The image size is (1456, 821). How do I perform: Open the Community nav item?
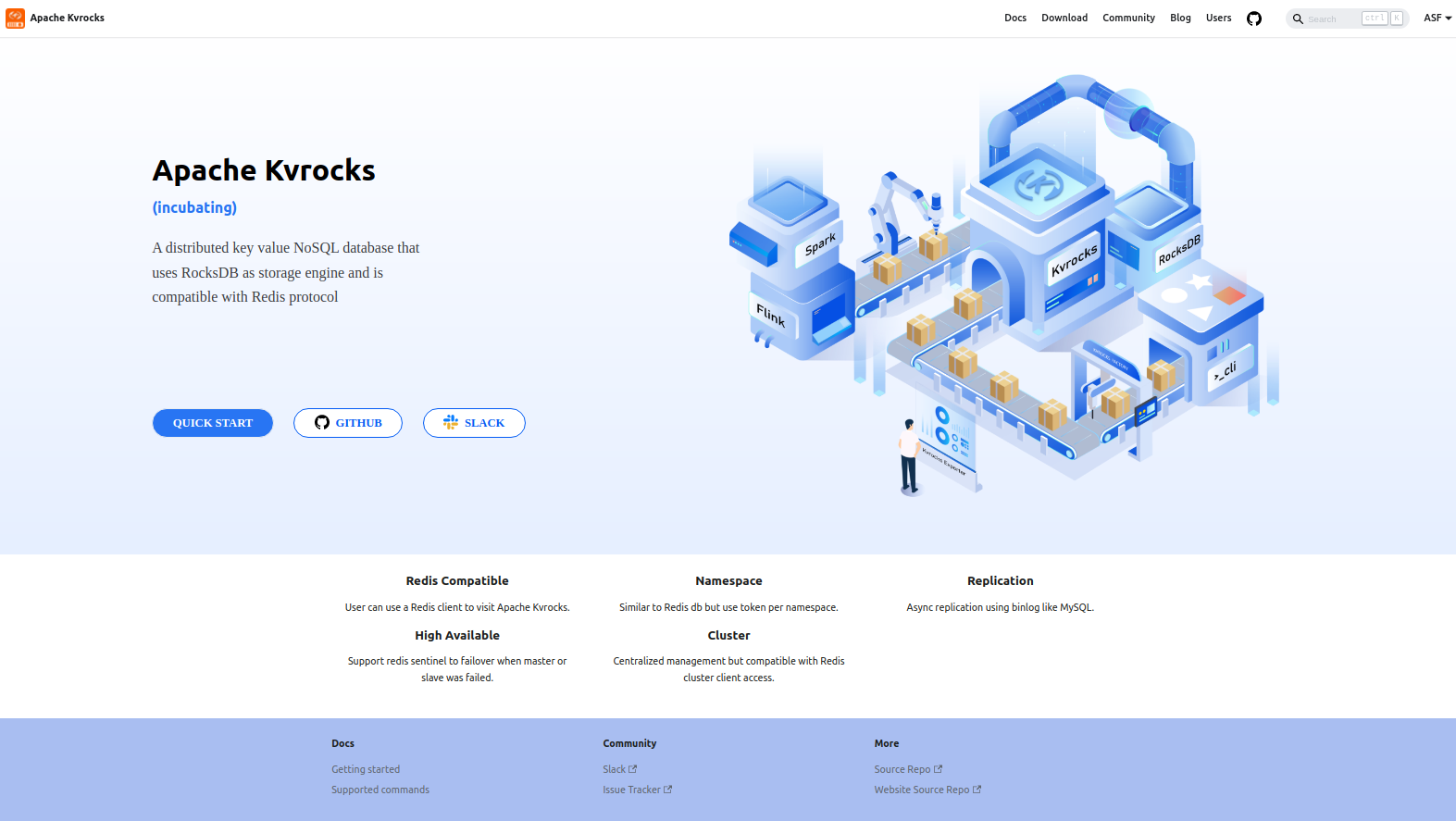point(1128,19)
